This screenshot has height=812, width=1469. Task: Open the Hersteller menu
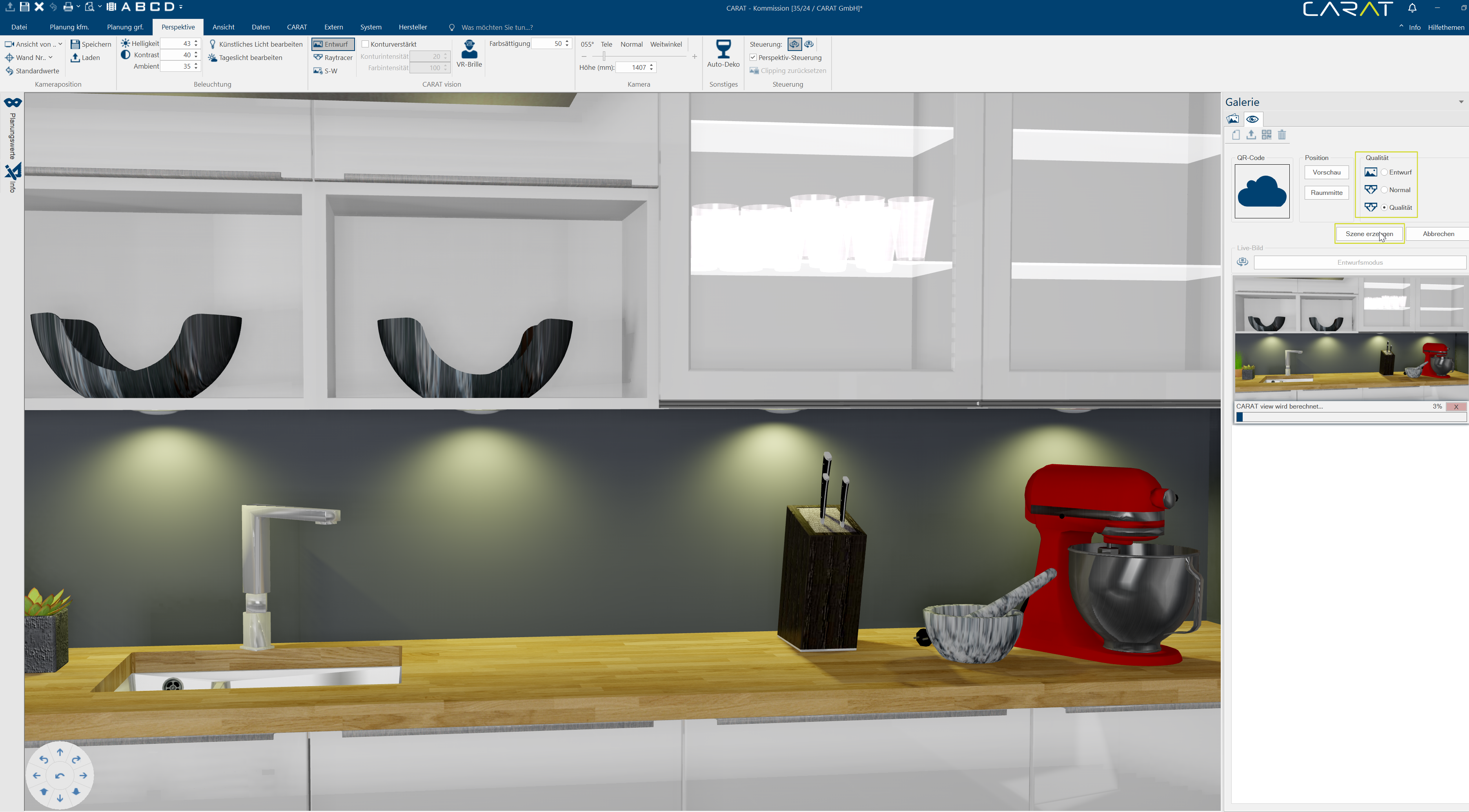tap(412, 27)
